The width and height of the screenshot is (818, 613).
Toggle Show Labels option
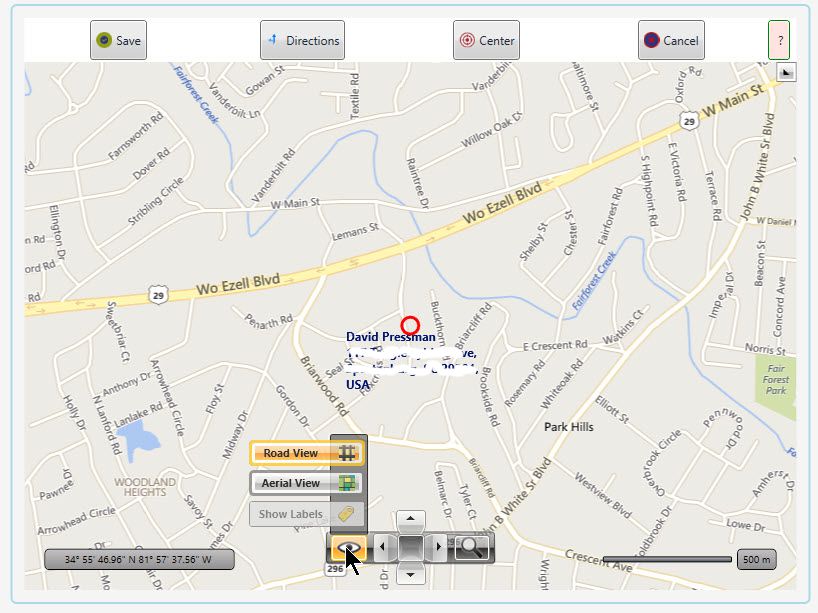click(306, 514)
